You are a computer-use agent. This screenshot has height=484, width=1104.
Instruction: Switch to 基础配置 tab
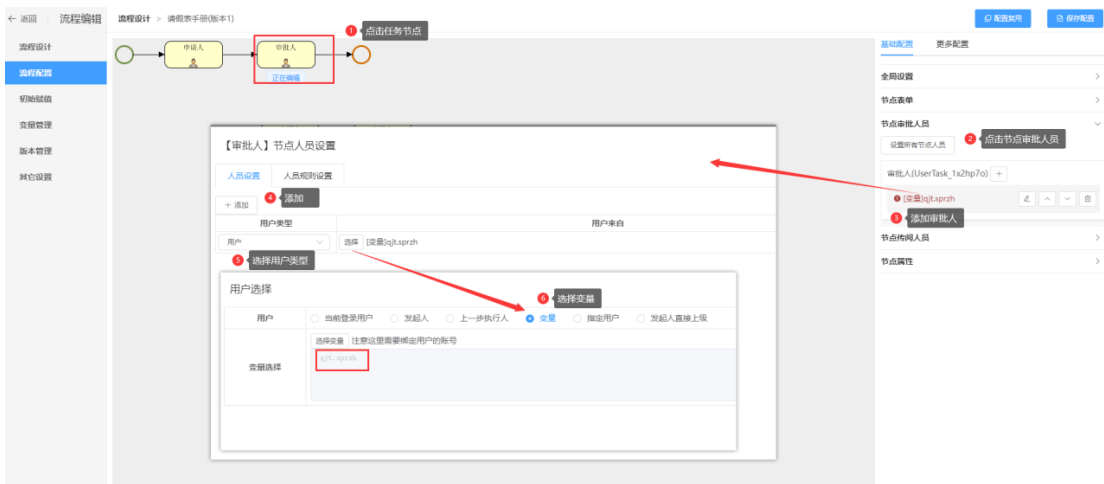(896, 44)
